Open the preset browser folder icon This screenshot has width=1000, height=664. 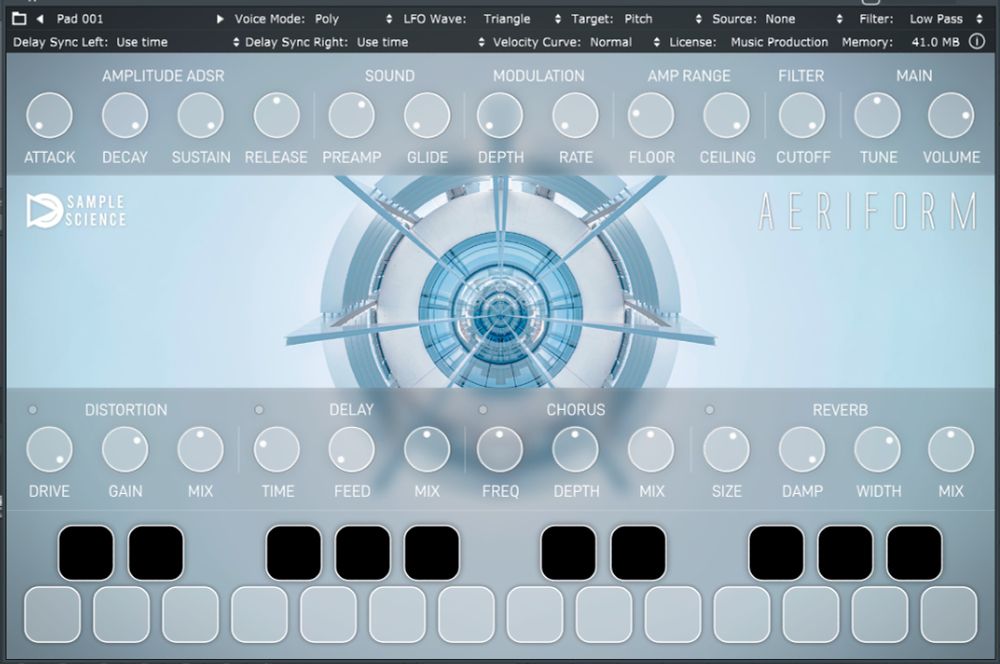point(19,18)
